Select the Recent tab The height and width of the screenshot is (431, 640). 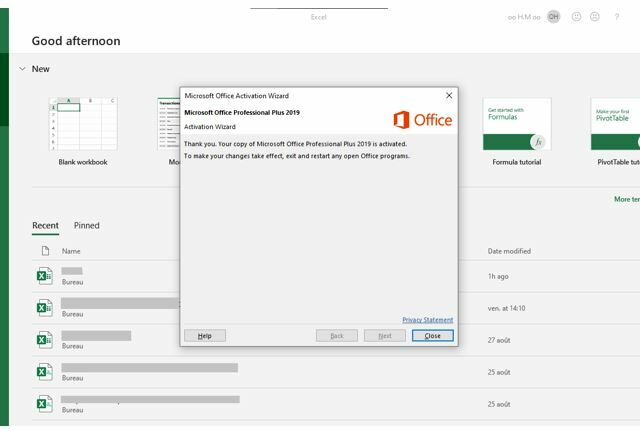click(45, 226)
